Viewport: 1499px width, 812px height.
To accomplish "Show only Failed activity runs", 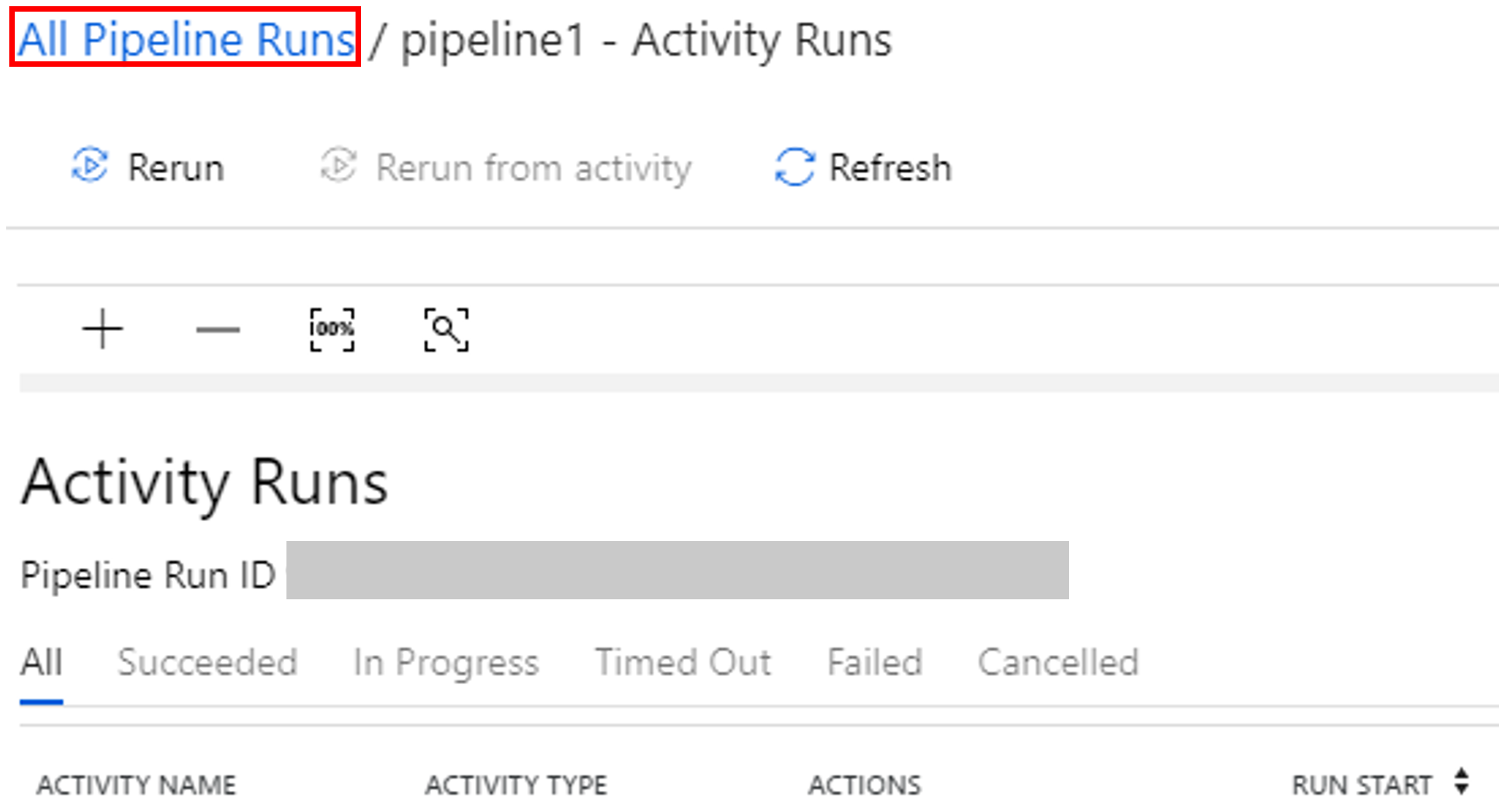I will pos(874,662).
